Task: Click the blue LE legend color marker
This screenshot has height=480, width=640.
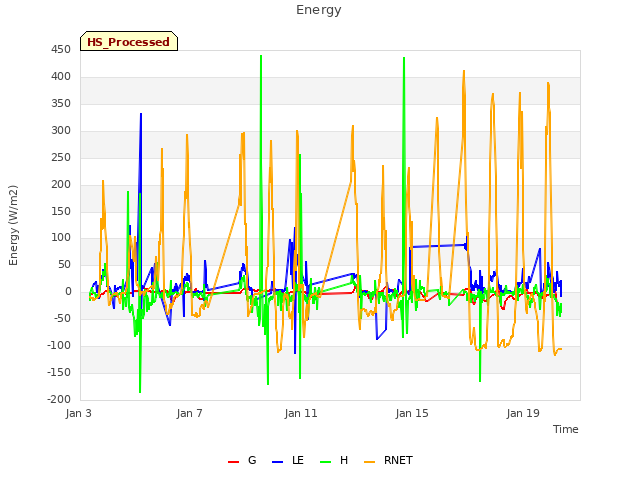Action: point(277,462)
